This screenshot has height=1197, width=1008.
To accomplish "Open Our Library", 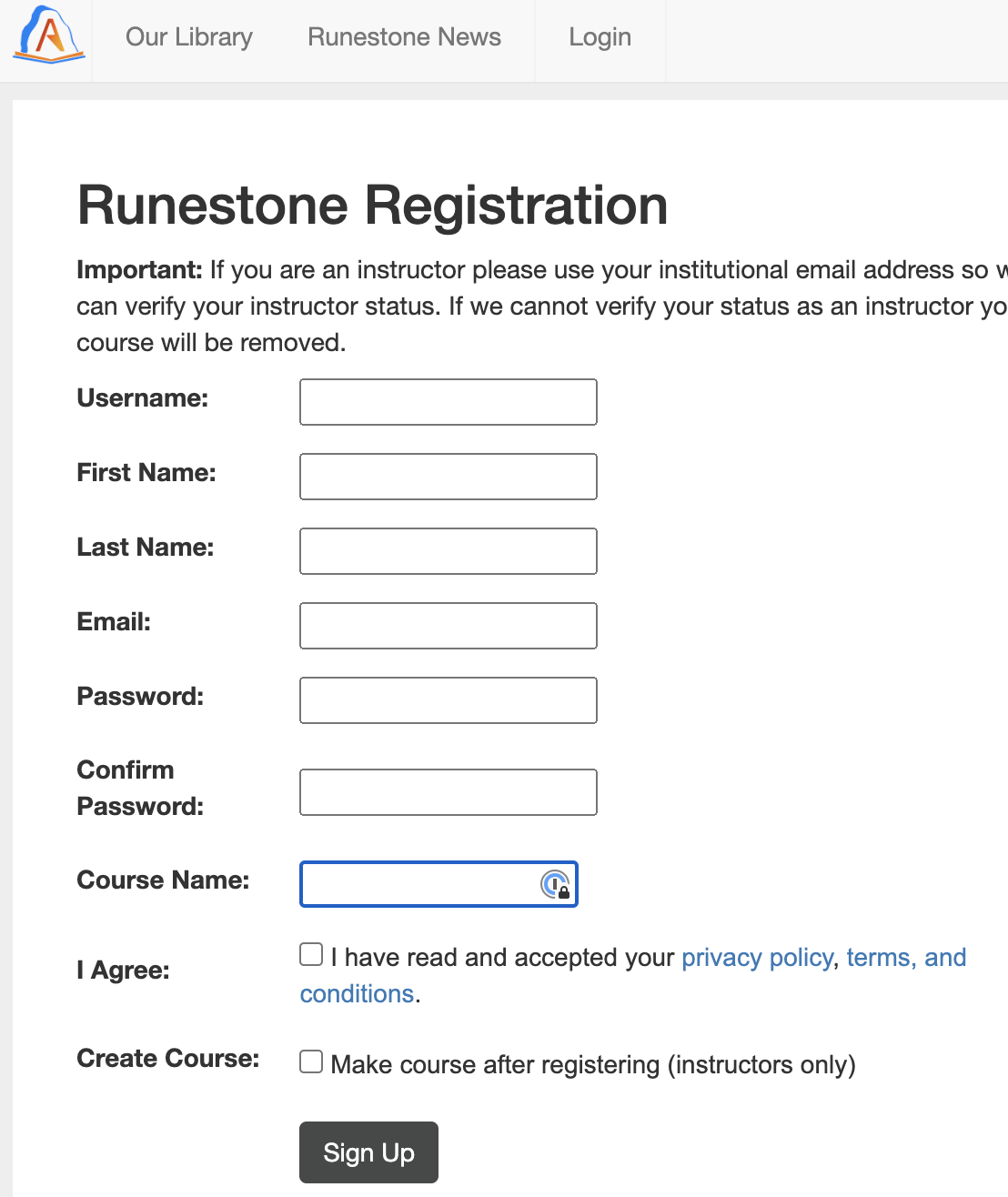I will [188, 37].
